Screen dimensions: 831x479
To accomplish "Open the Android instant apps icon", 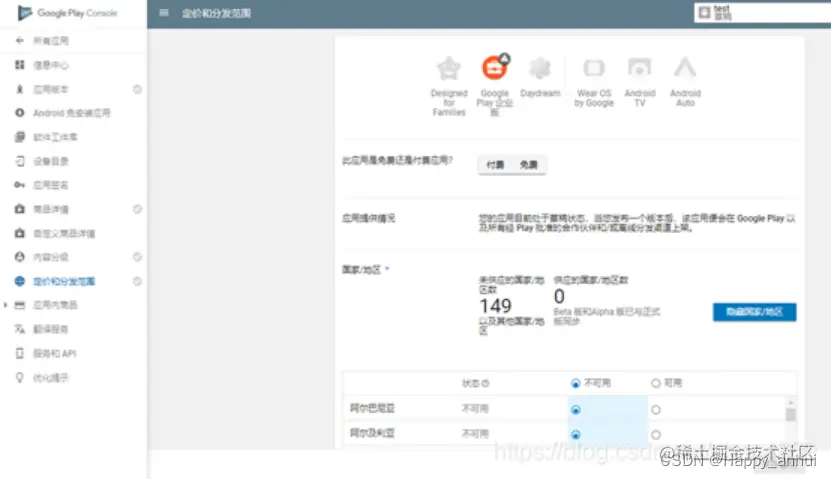I will [20, 113].
